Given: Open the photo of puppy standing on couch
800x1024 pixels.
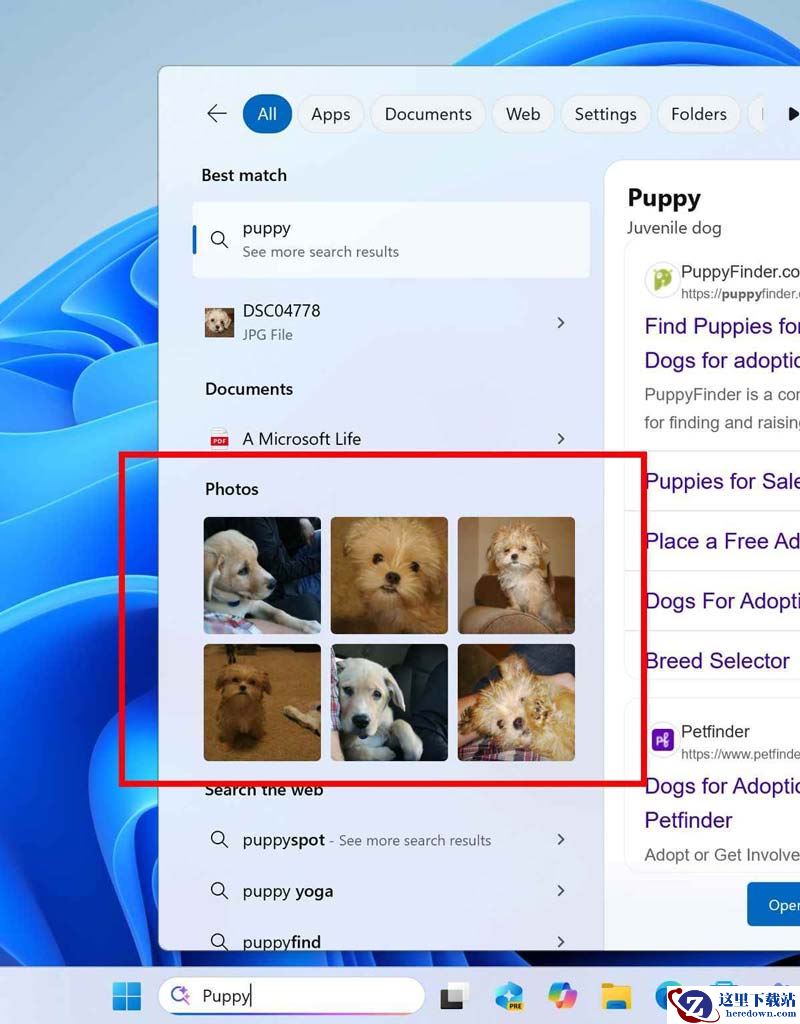Looking at the screenshot, I should (517, 575).
